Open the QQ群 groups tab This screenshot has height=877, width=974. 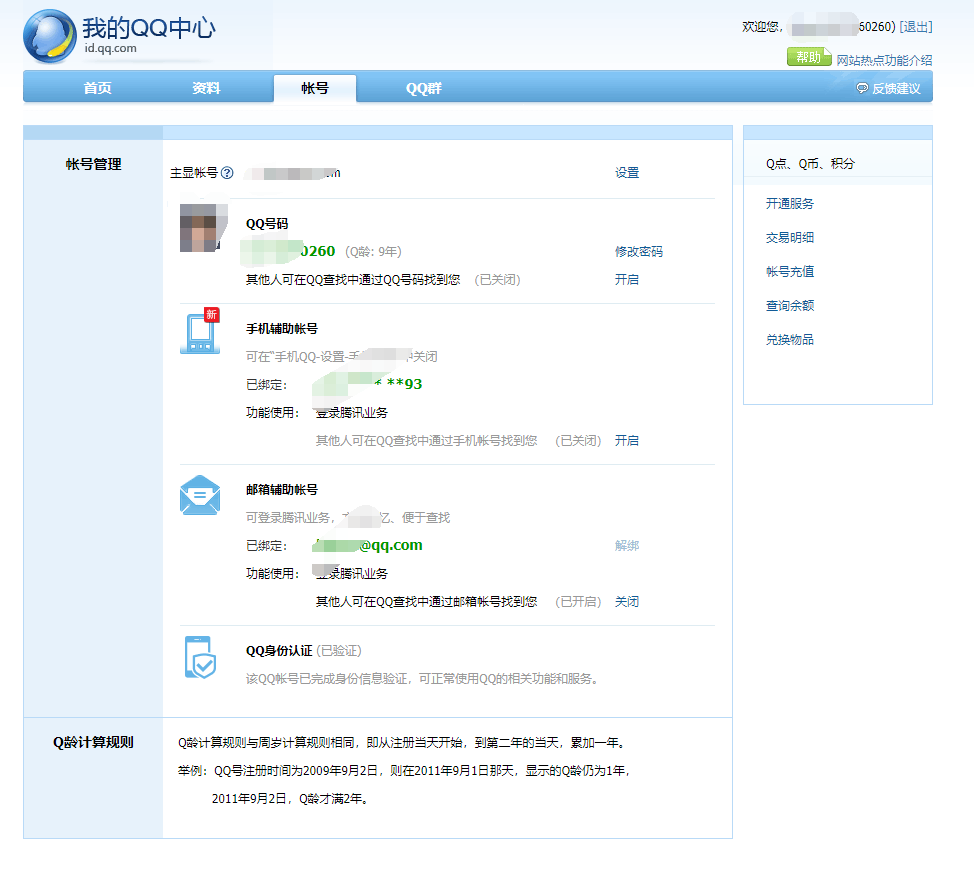423,88
